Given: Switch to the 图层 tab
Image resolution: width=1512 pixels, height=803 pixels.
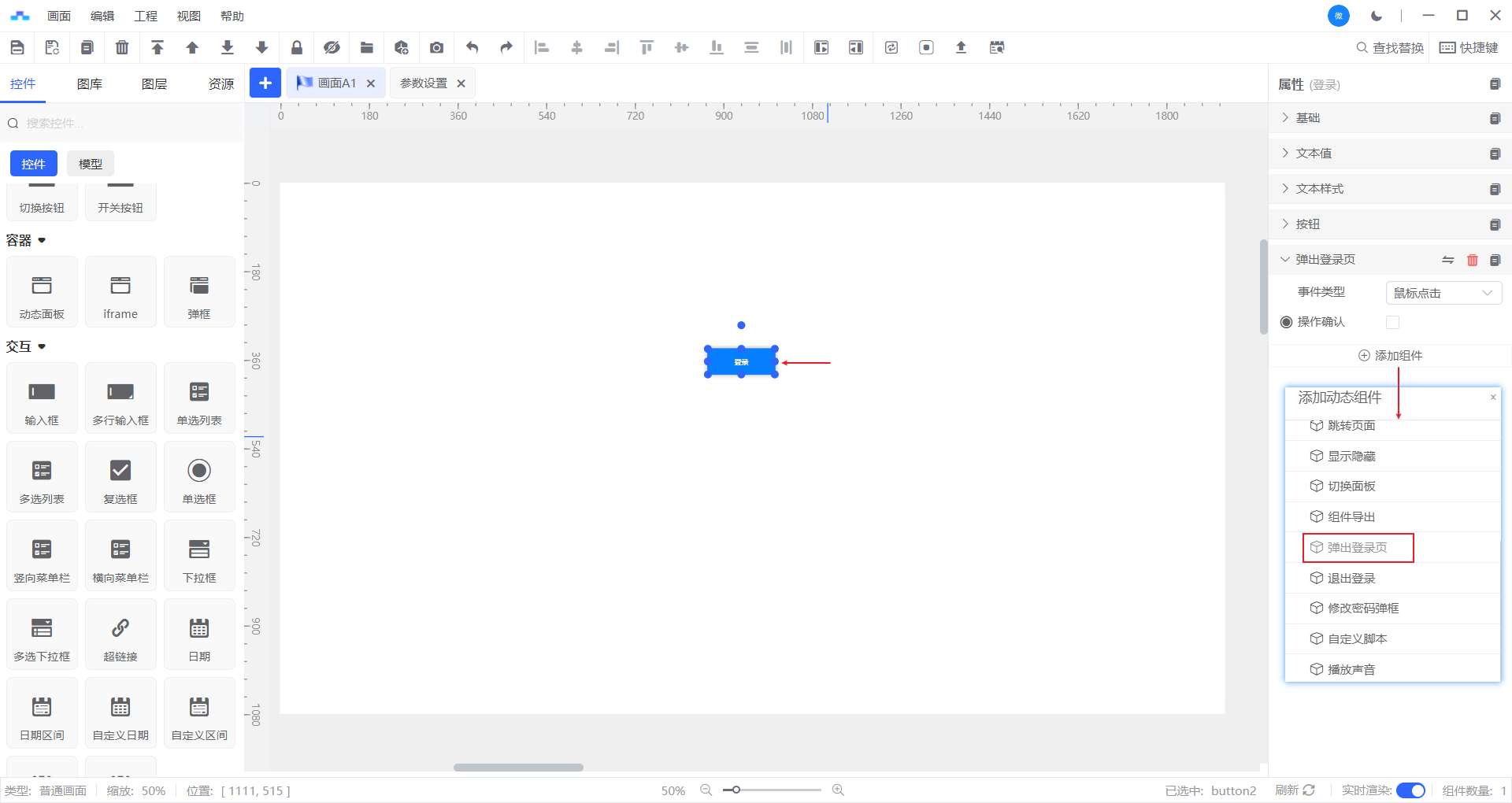Looking at the screenshot, I should (x=154, y=84).
